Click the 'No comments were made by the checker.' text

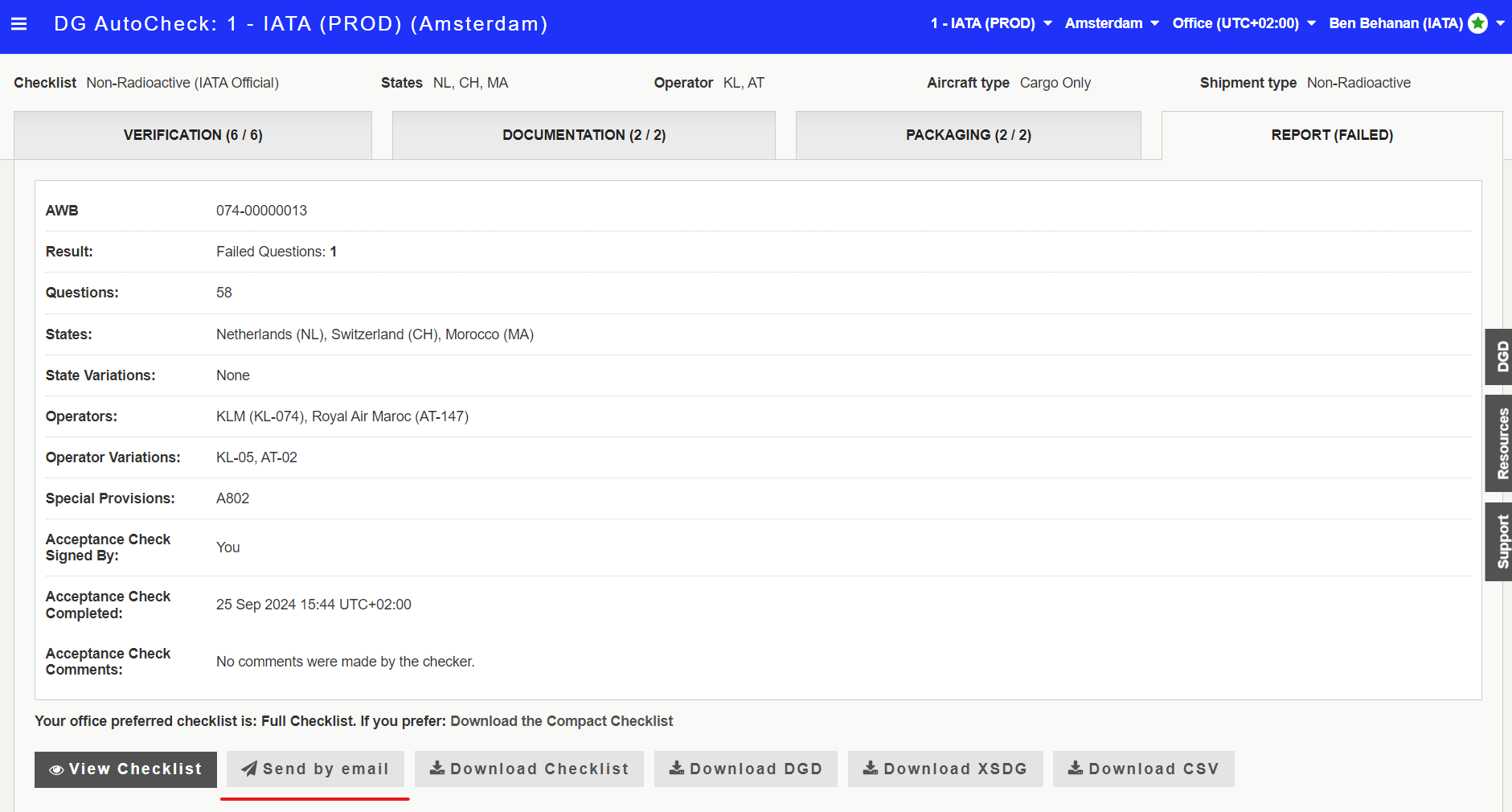[346, 662]
